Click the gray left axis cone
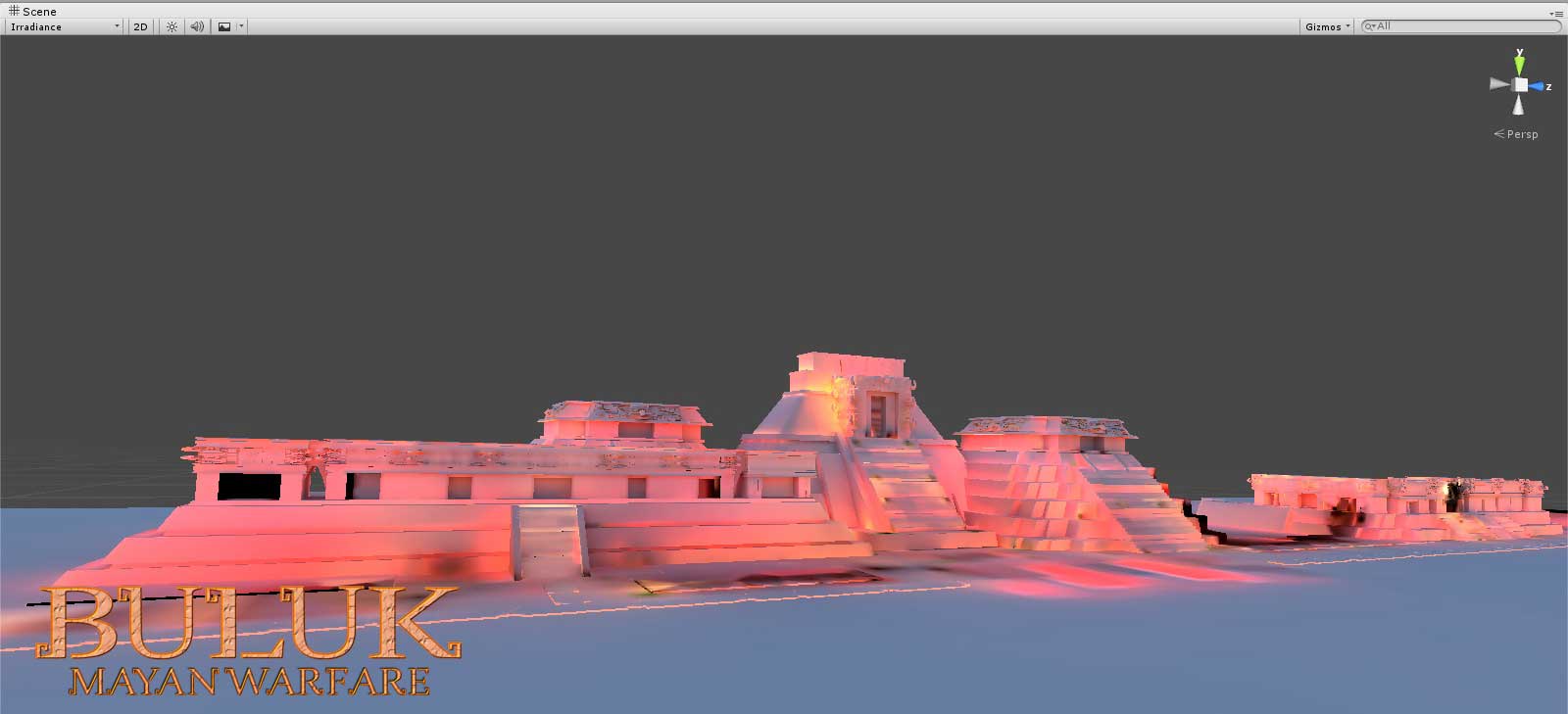The image size is (1568, 714). 1499,84
